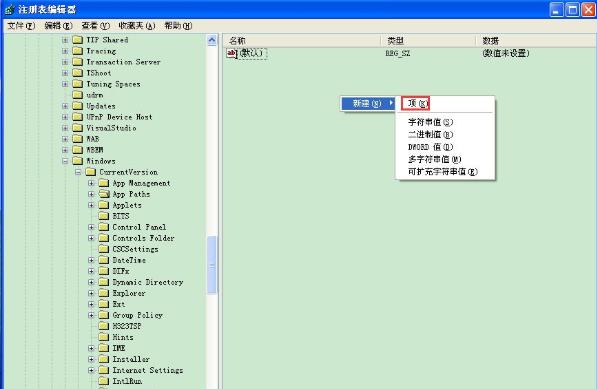Select the CurrentVersion key label
This screenshot has width=597, height=389.
[128, 172]
